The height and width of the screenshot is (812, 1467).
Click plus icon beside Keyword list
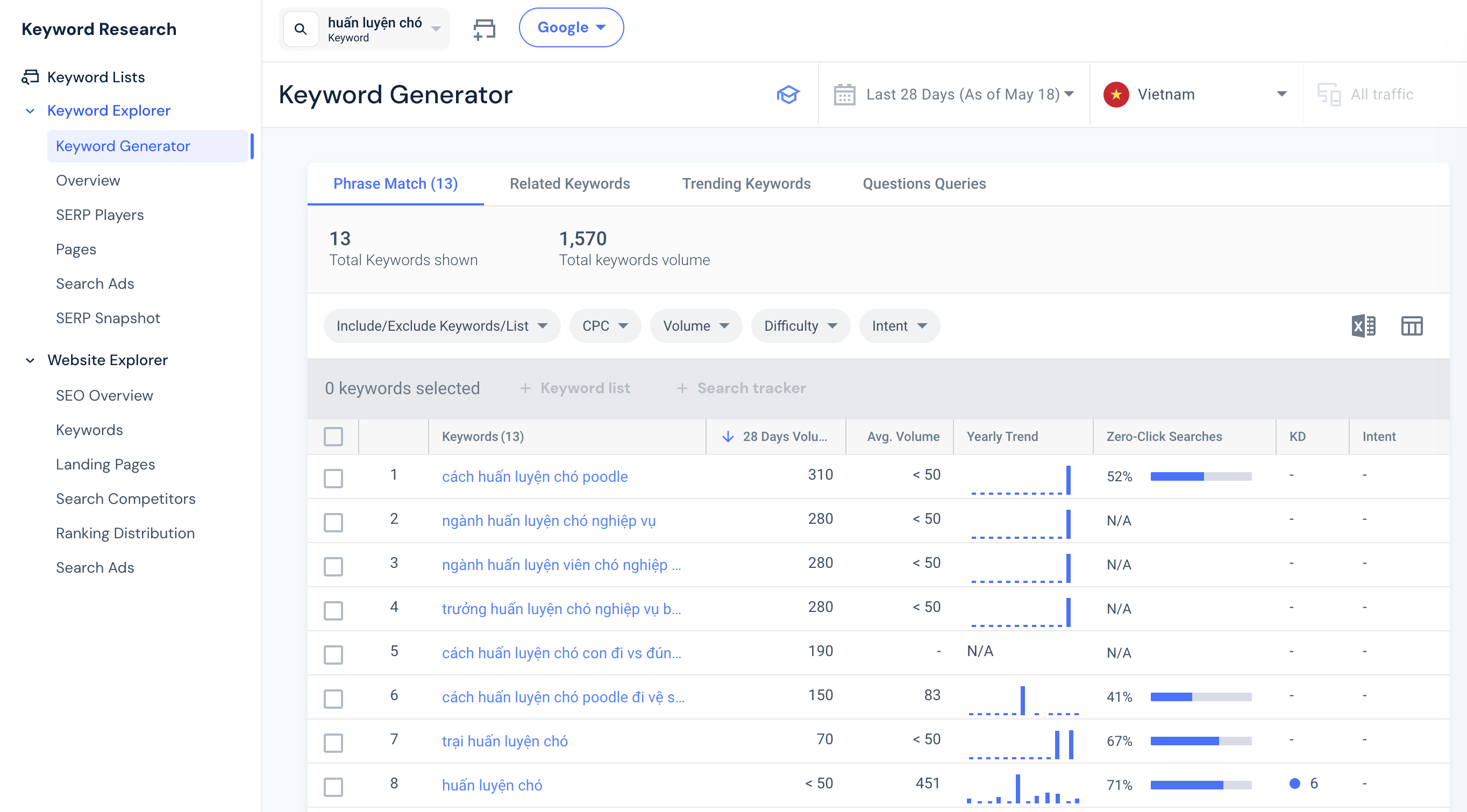click(x=525, y=388)
